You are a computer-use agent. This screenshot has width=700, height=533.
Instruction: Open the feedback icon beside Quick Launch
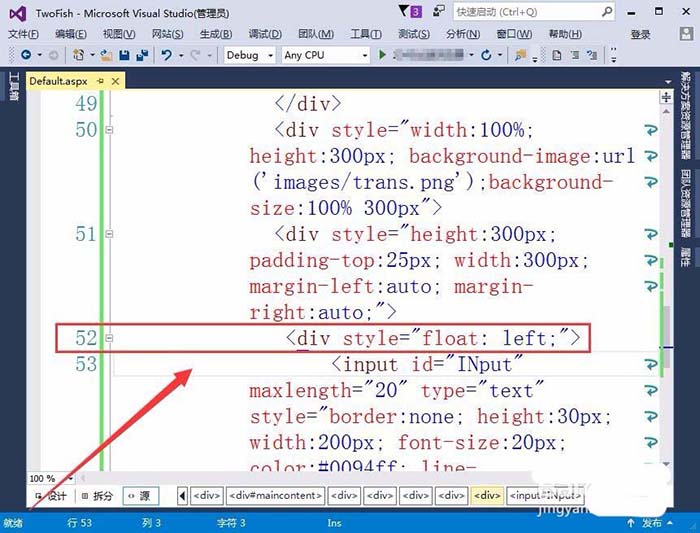439,11
